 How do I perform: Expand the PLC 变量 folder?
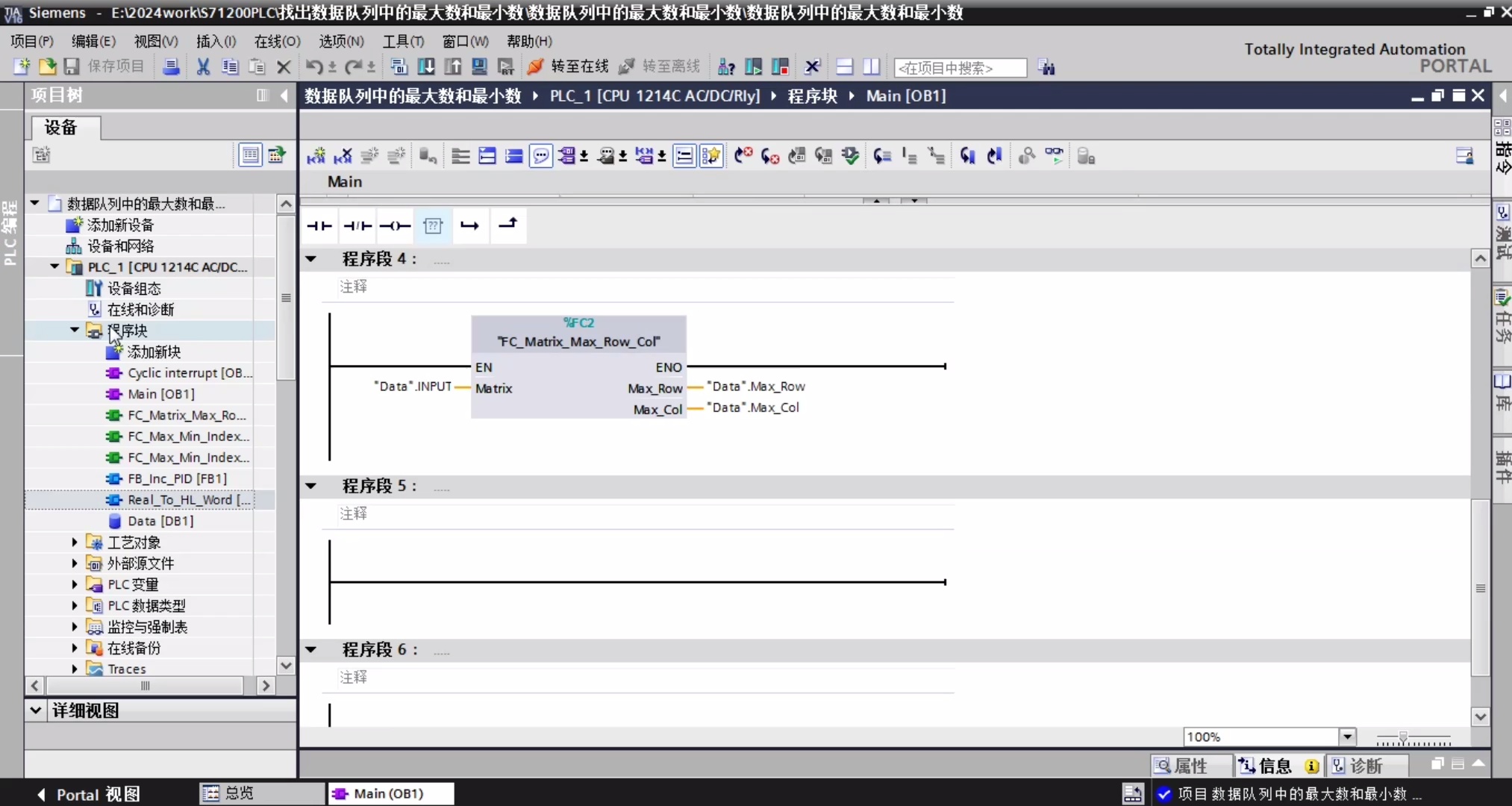click(75, 584)
